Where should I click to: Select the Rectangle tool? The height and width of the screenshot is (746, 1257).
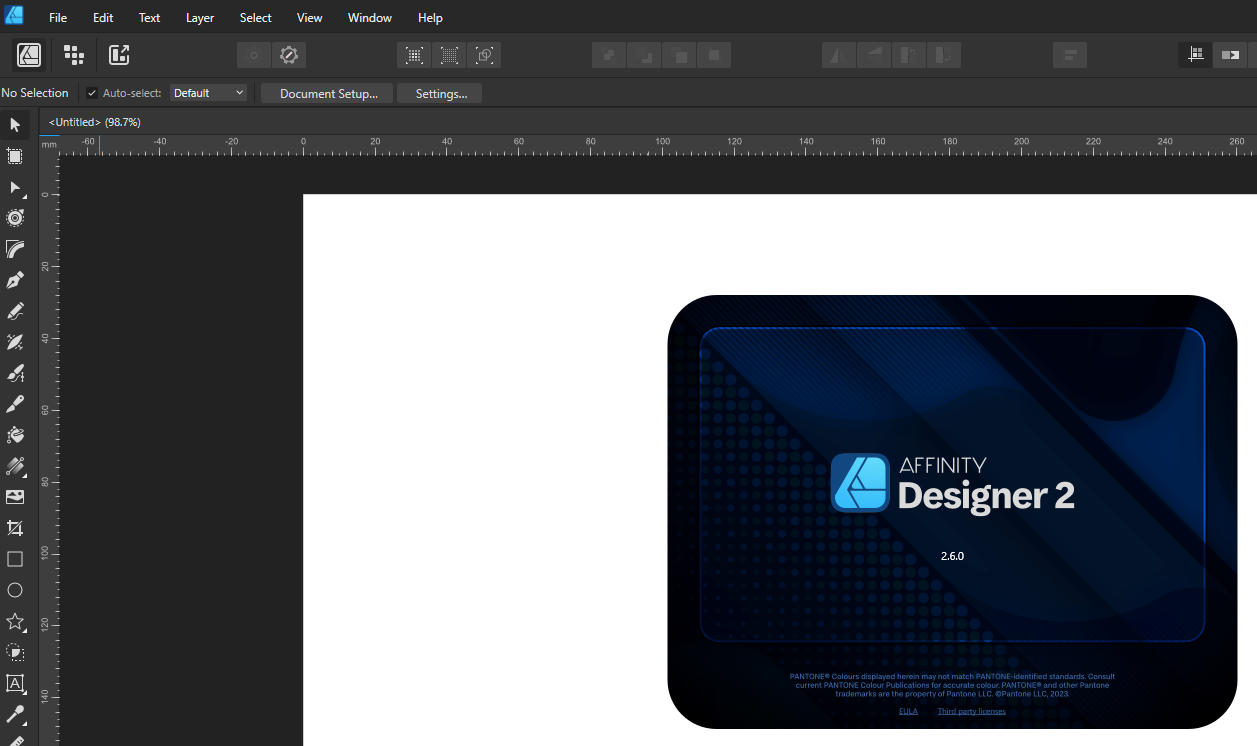coord(15,559)
